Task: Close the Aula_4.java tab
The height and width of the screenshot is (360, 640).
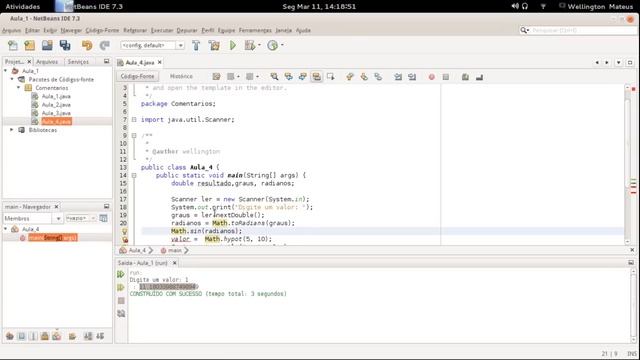Action: click(x=160, y=62)
